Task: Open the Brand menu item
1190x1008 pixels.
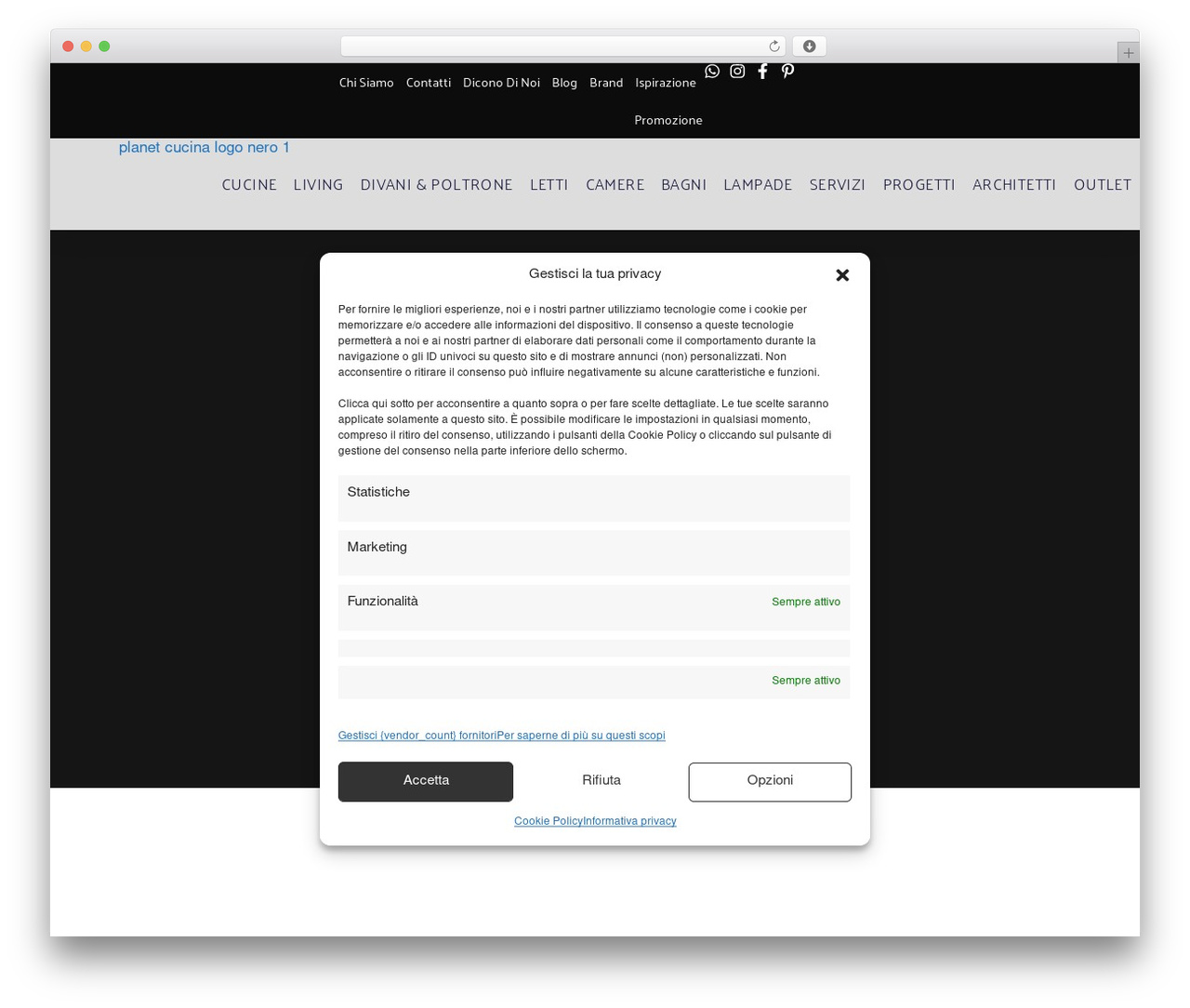Action: tap(606, 83)
